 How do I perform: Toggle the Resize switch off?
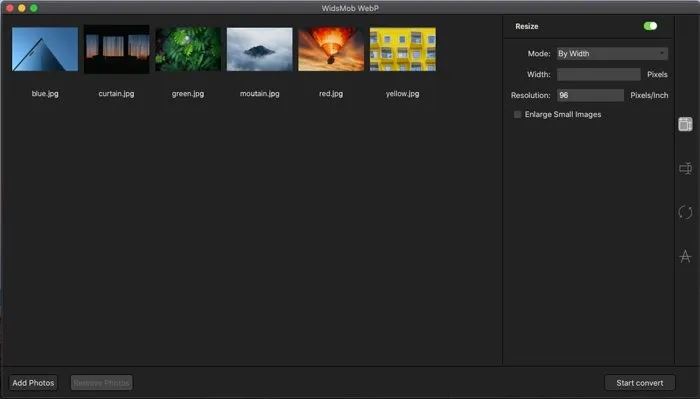[650, 26]
